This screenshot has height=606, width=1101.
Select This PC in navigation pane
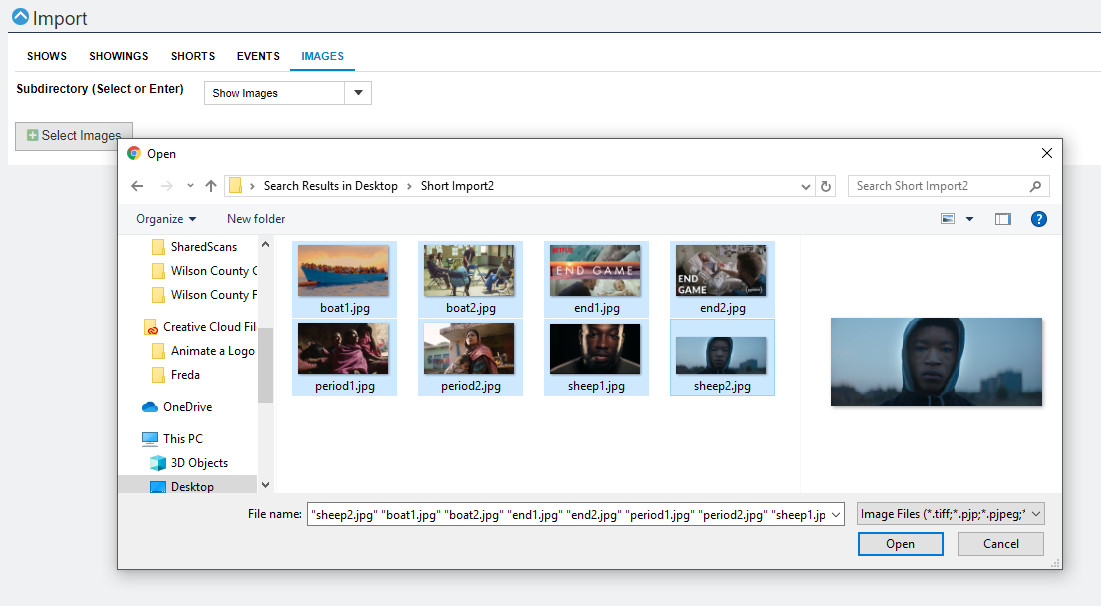point(172,439)
